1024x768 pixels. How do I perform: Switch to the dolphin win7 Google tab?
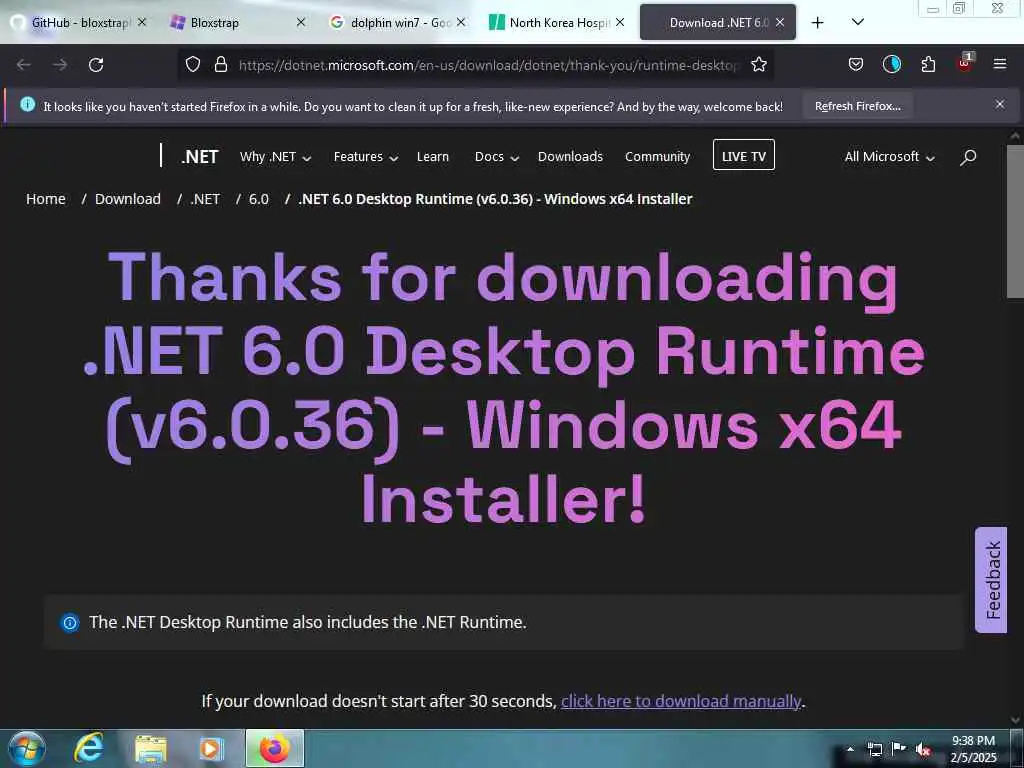click(x=397, y=22)
